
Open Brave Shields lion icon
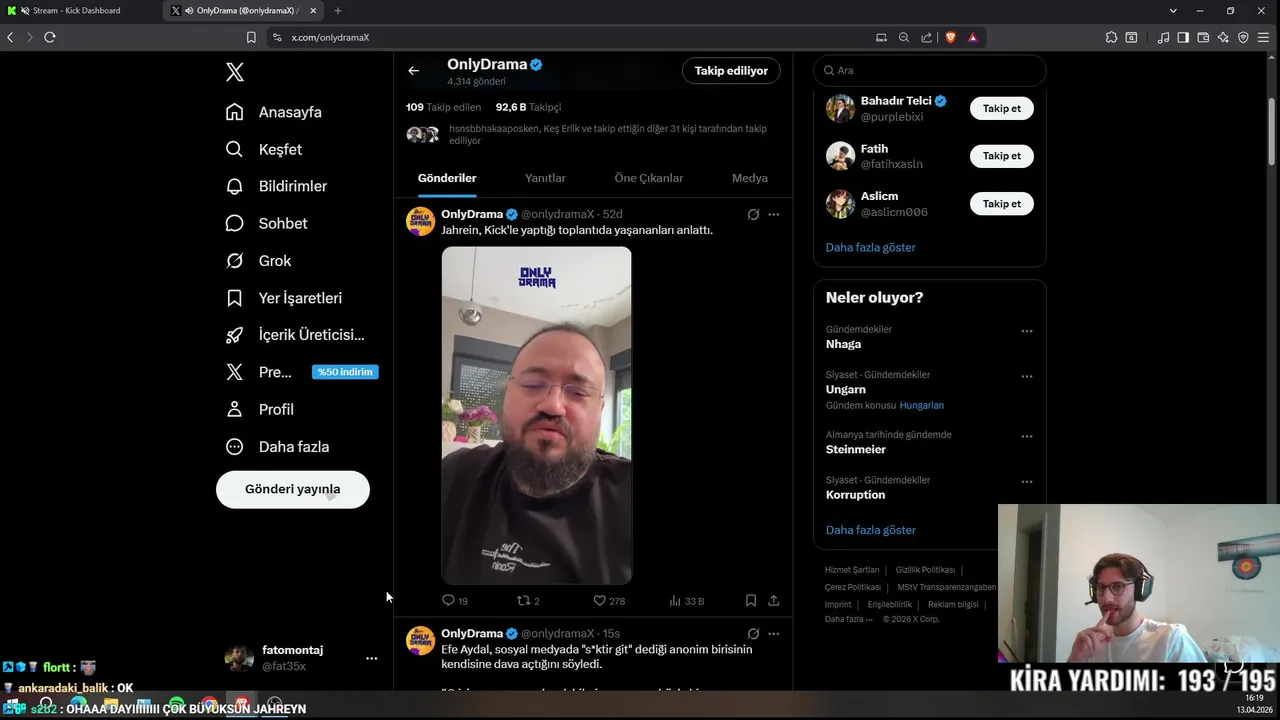click(950, 37)
